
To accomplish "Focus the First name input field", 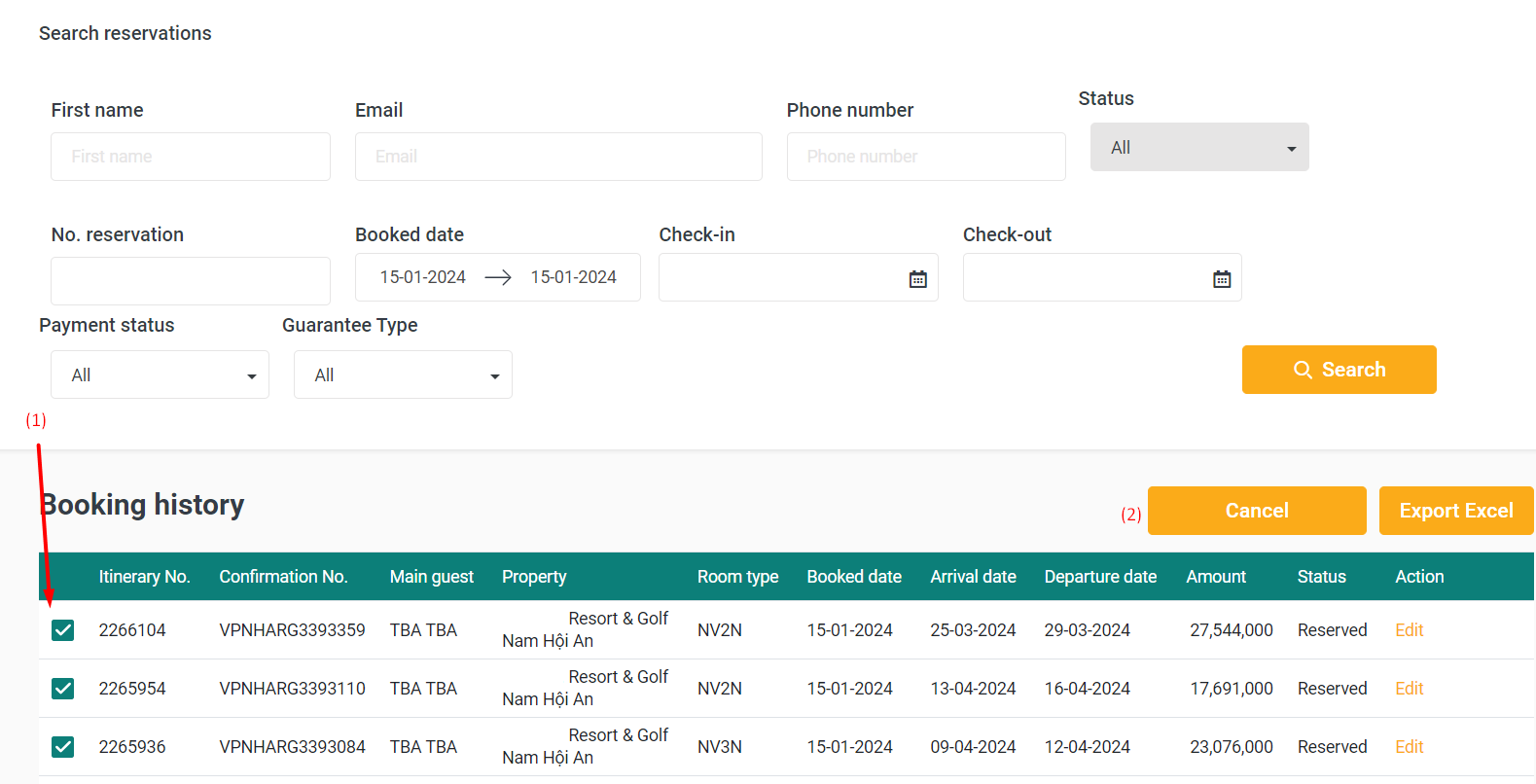I will (x=191, y=157).
